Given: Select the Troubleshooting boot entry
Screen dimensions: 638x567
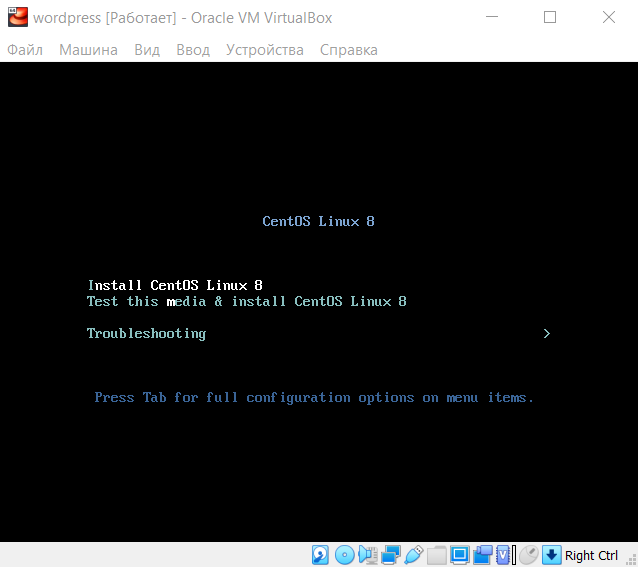Looking at the screenshot, I should coord(146,334).
